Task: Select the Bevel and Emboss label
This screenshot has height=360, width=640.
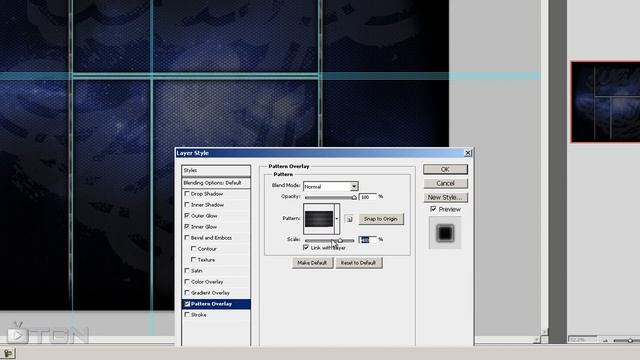Action: pyautogui.click(x=211, y=238)
